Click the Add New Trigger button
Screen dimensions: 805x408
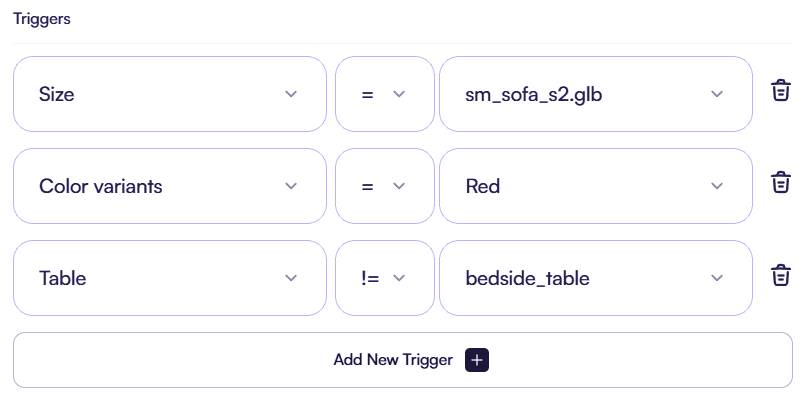402,360
